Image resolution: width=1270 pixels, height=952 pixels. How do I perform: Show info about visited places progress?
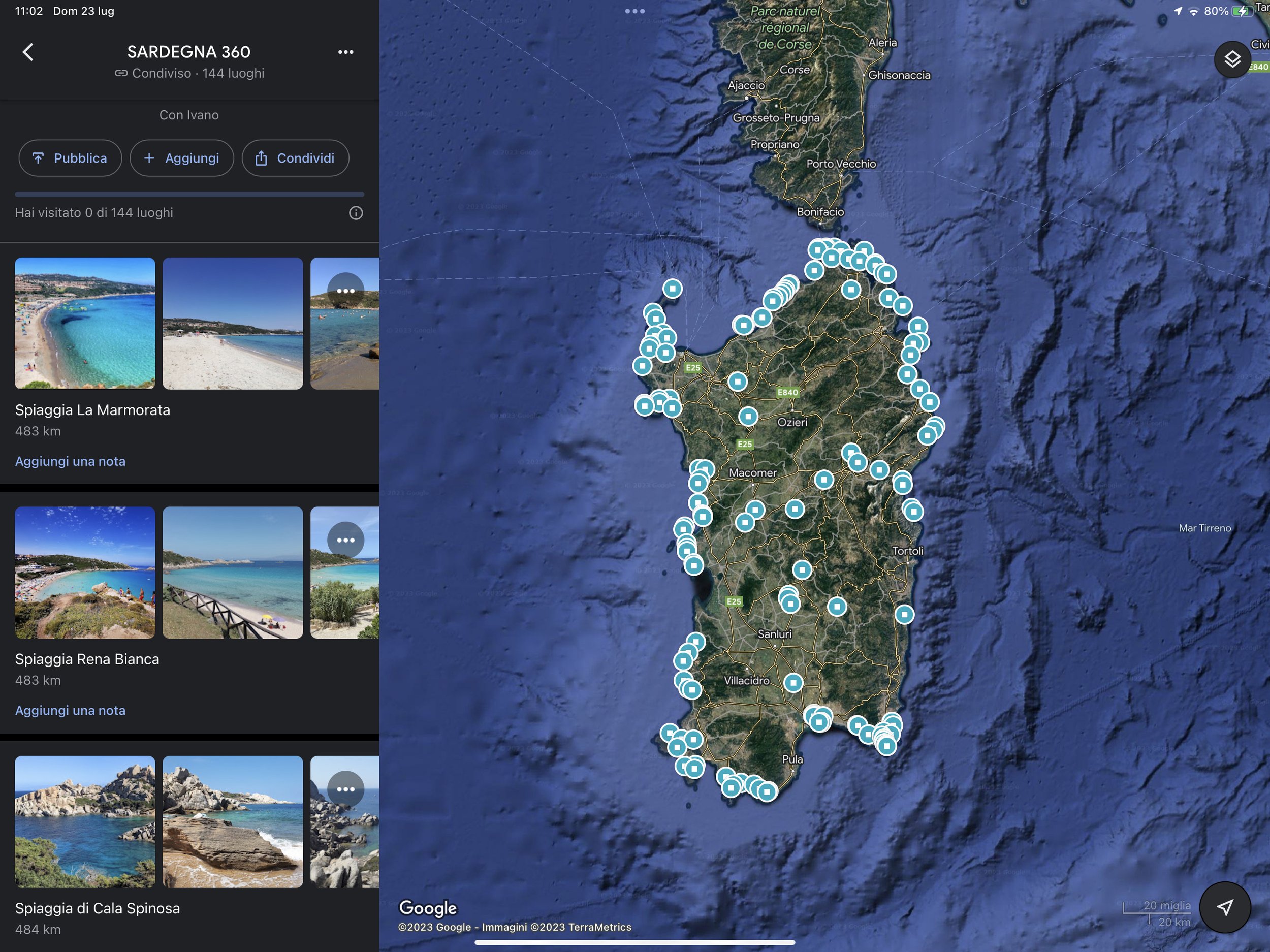tap(356, 213)
